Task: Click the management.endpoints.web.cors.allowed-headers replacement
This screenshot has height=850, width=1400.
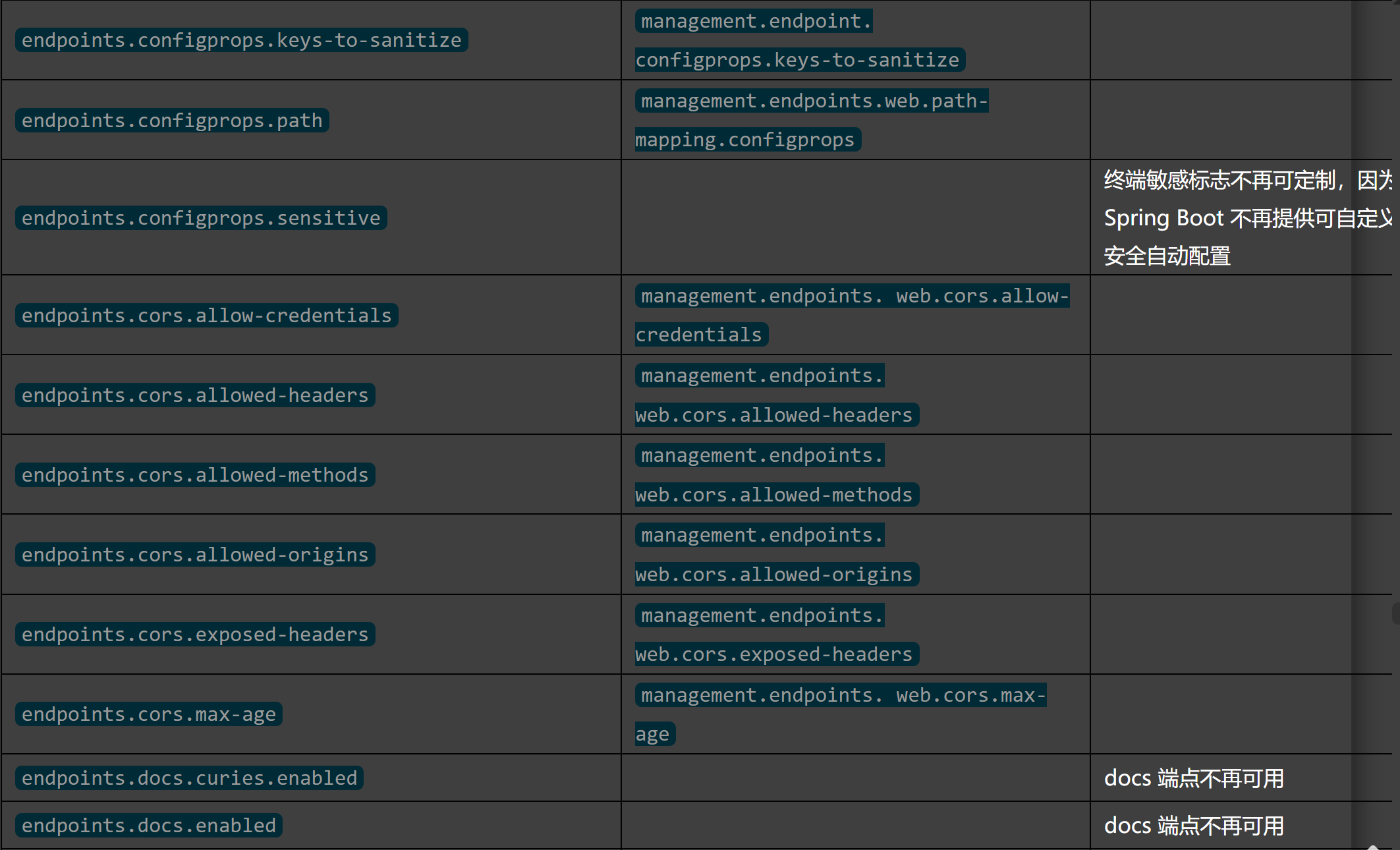Action: pyautogui.click(x=777, y=395)
